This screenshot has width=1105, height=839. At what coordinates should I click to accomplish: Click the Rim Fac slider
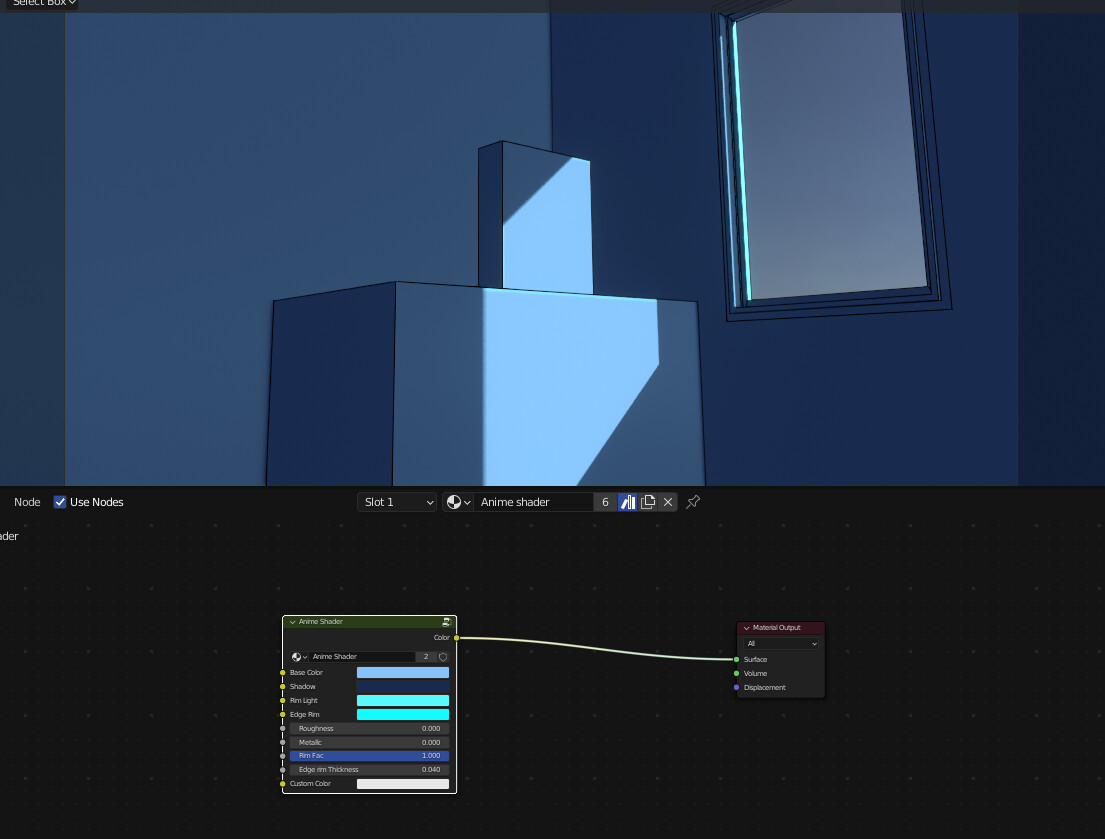369,755
